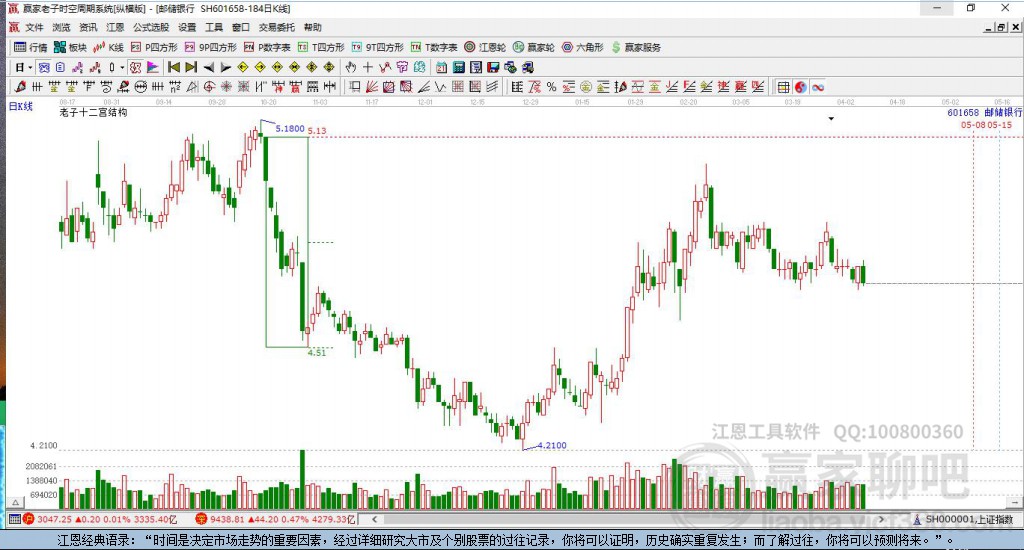Click the up-triangle button beside volume panel
This screenshot has height=550, width=1024.
click(x=16, y=502)
